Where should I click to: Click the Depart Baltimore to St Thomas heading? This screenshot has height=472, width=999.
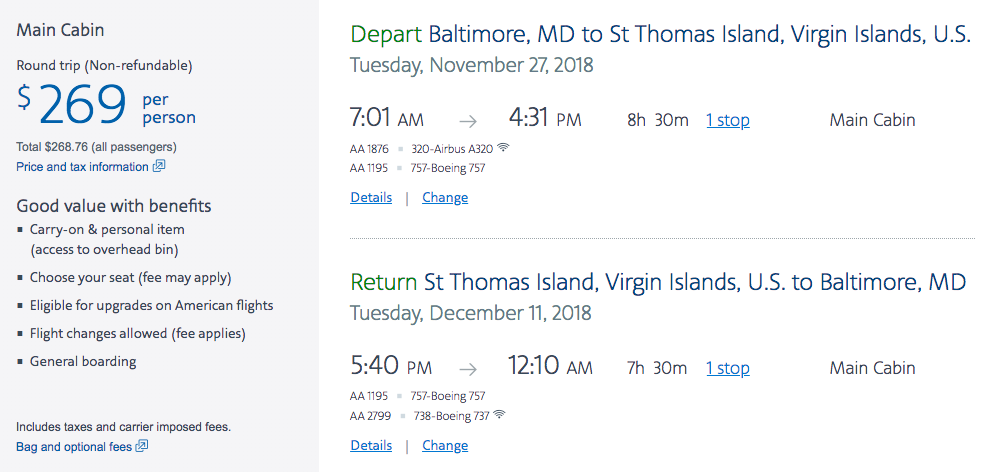[660, 34]
